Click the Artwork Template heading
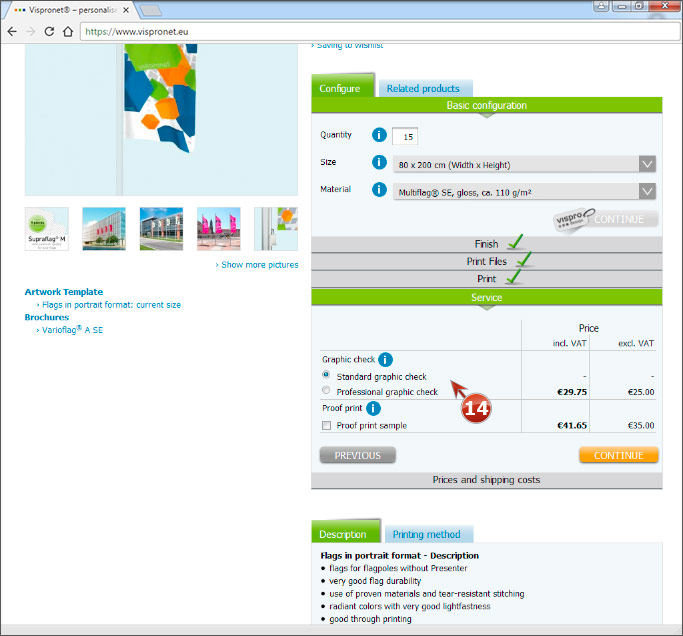 (64, 292)
